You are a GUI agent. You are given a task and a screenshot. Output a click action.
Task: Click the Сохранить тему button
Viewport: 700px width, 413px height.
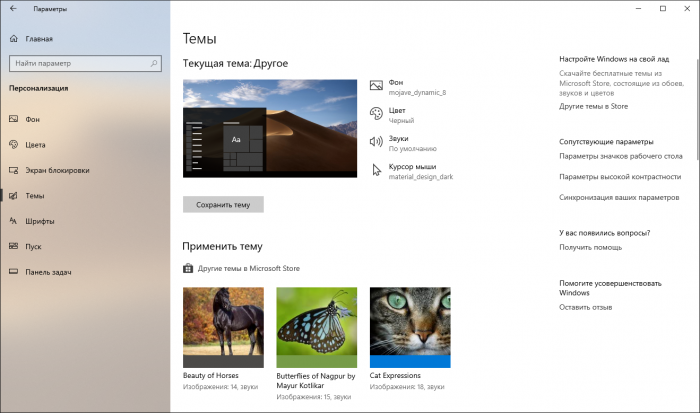click(x=223, y=204)
